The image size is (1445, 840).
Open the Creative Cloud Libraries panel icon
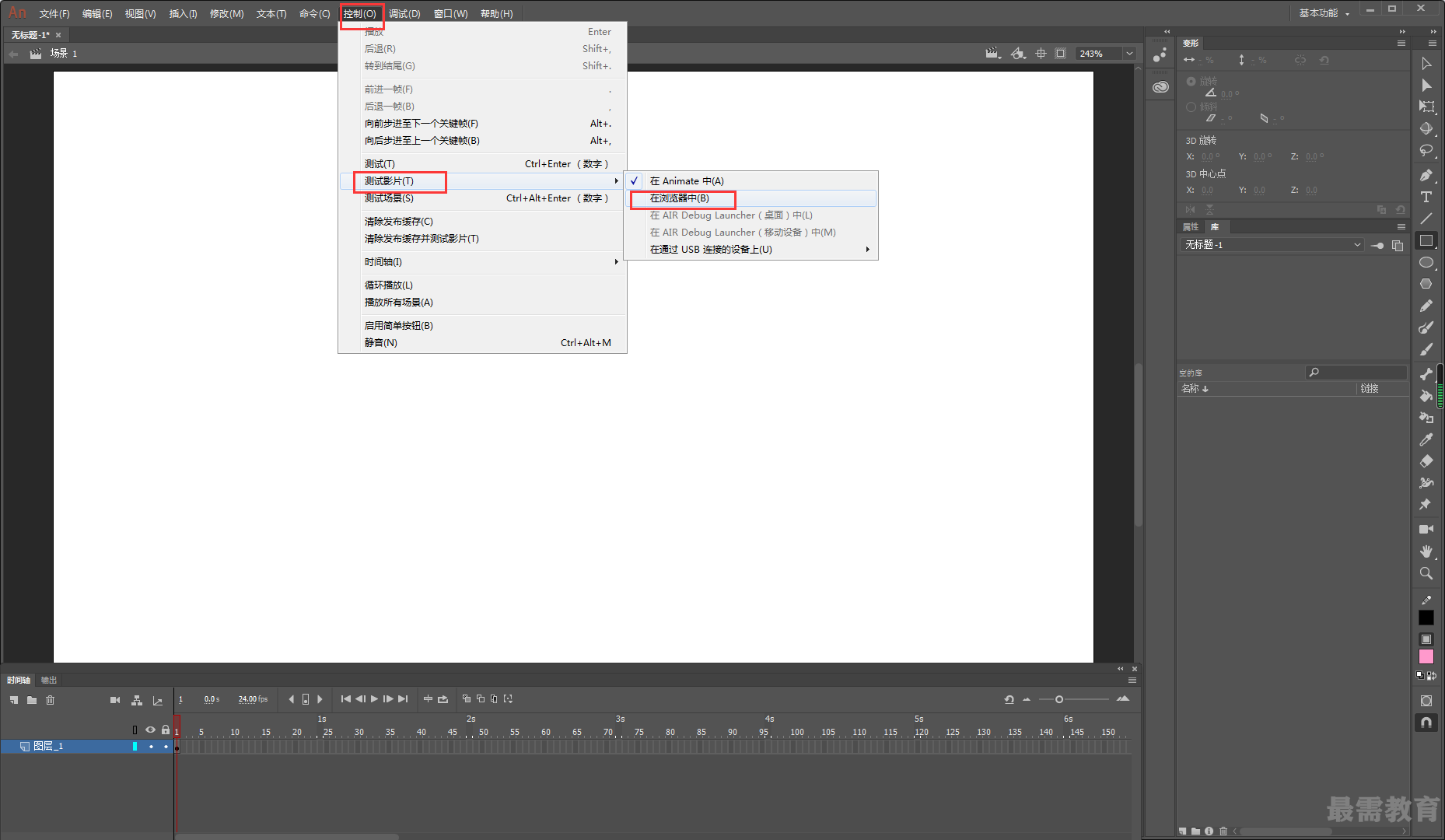[x=1161, y=87]
